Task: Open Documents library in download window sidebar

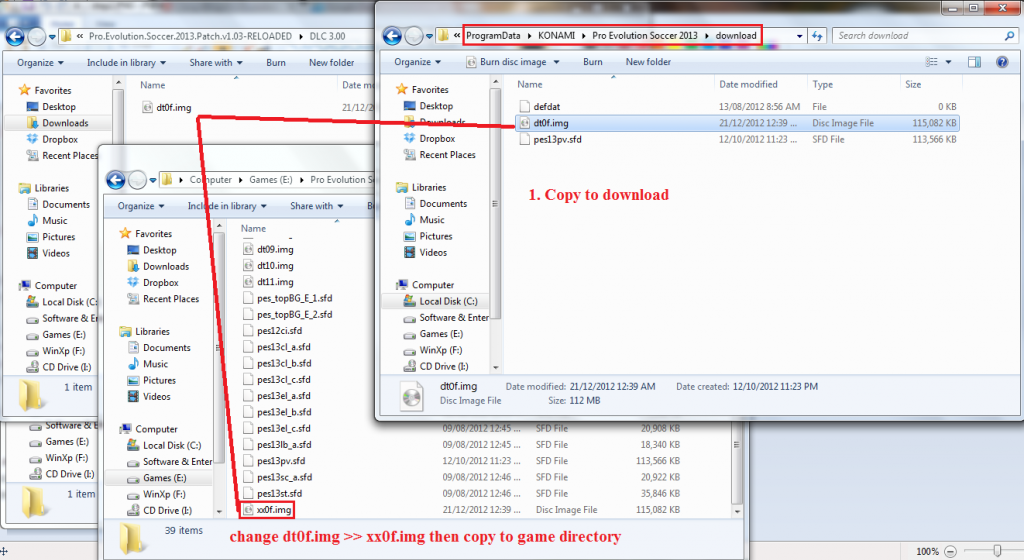Action: pos(436,204)
